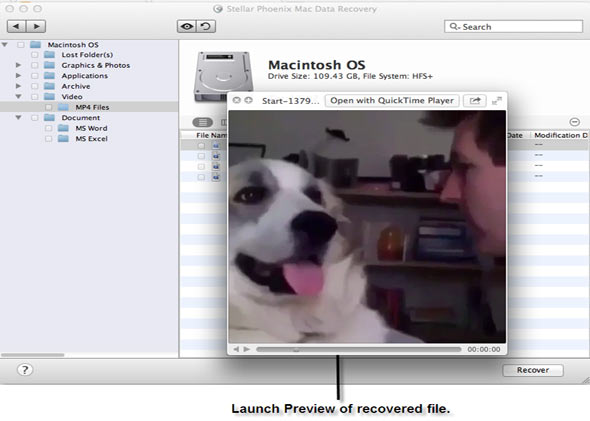The image size is (590, 421).
Task: Check the MS Word checkbox
Action: (49, 129)
